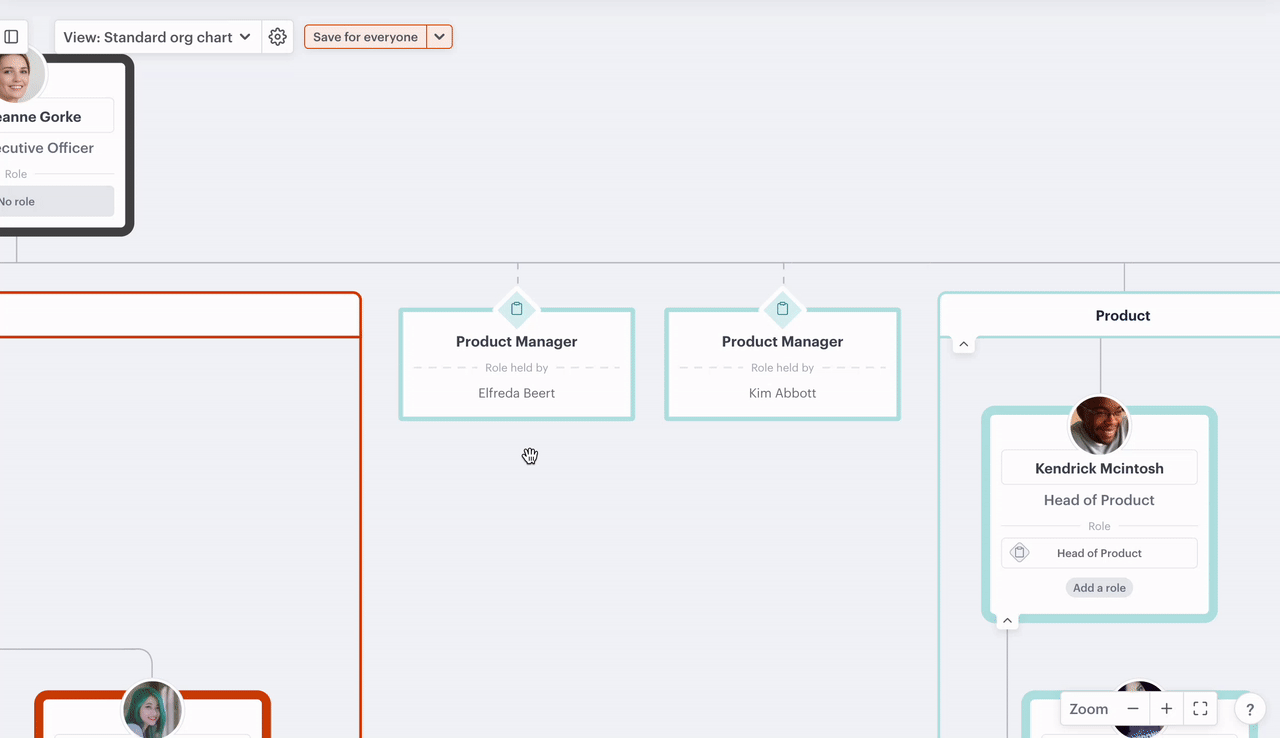Click clipboard icon above Kim Abbott's role
Viewport: 1280px width, 738px height.
point(783,309)
